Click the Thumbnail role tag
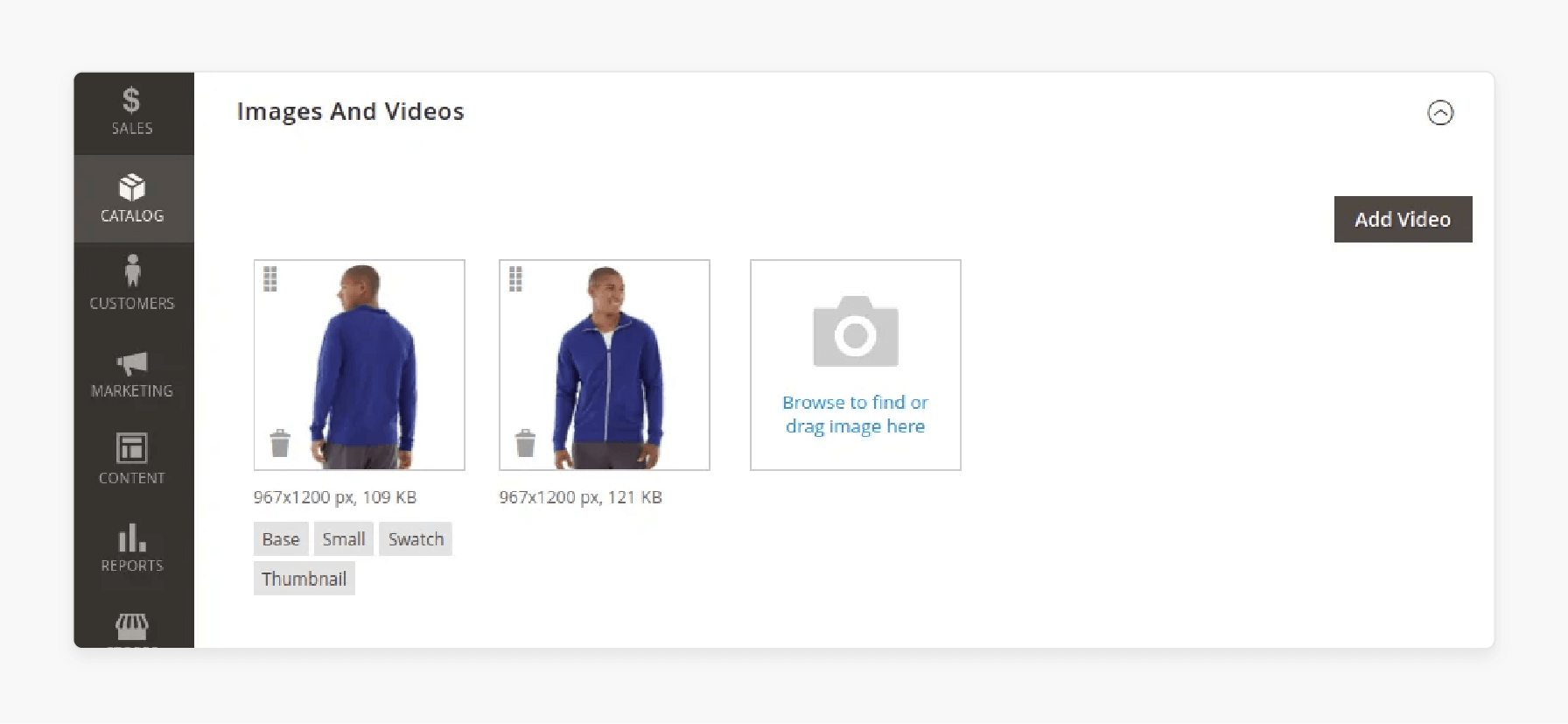1568x724 pixels. tap(304, 579)
